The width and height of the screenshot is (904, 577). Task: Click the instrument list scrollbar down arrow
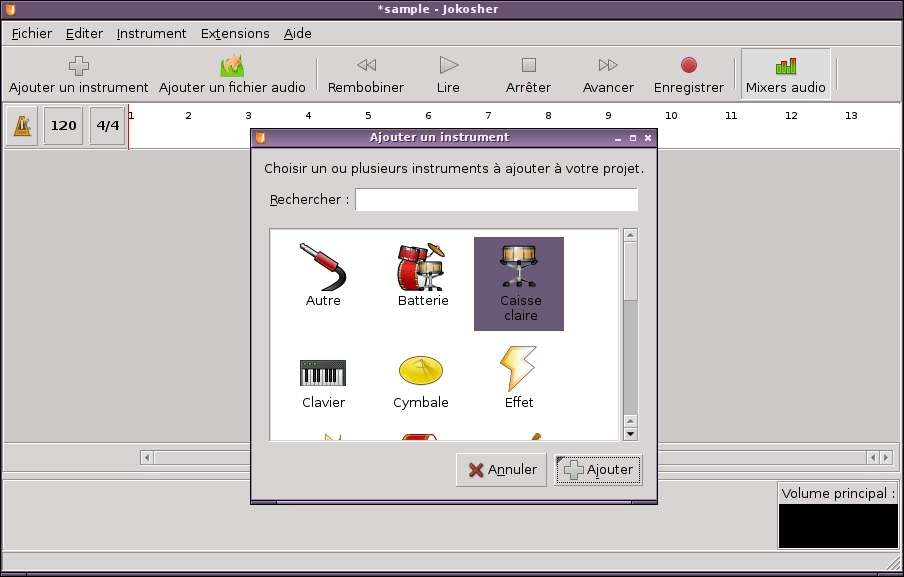click(x=630, y=434)
